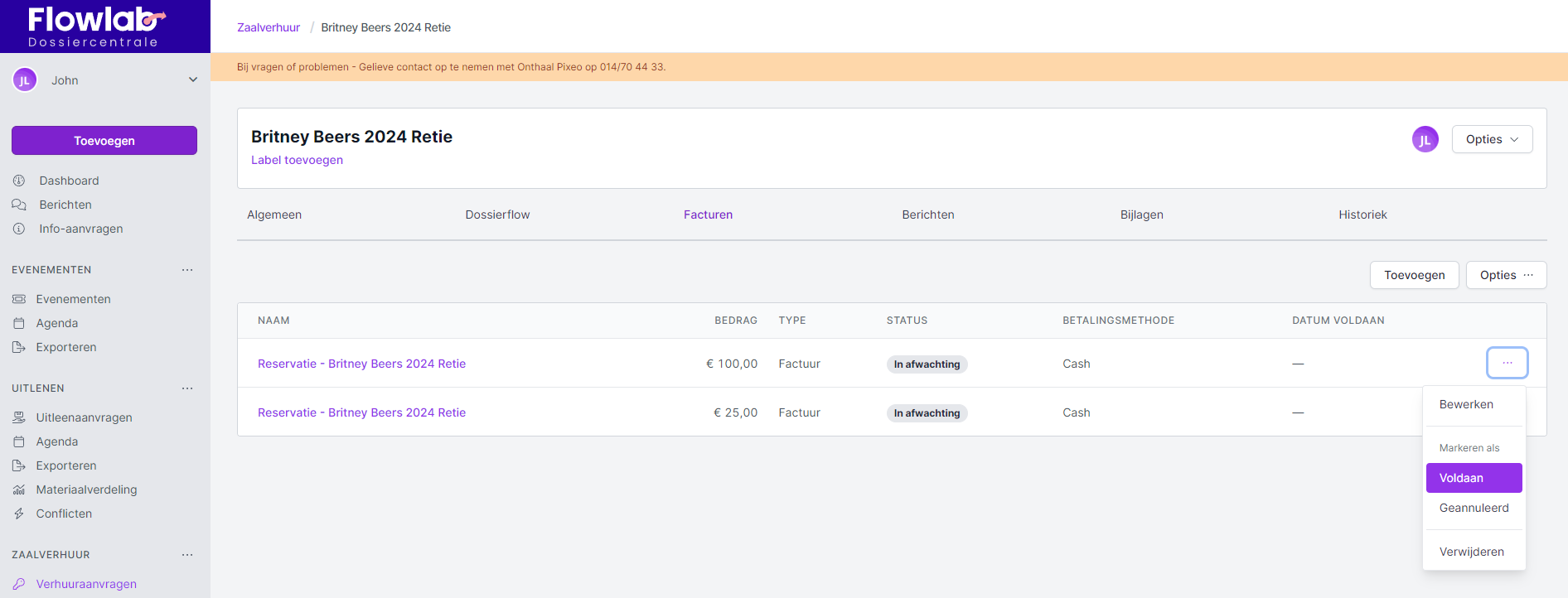Click the Conflicten lightning bolt icon

[19, 514]
